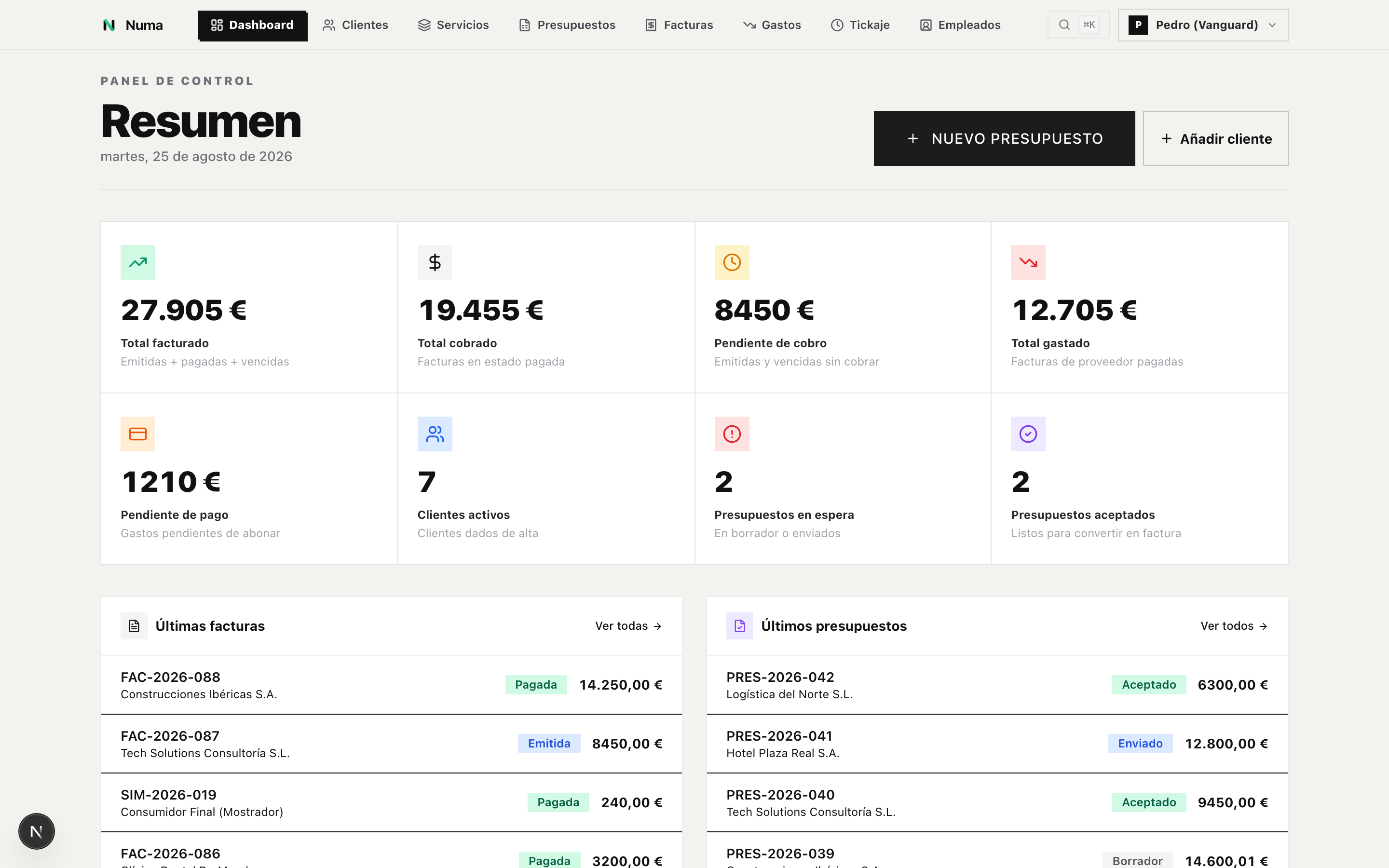Screen dimensions: 1389x868
Task: Expand the Pedro (Vanguard) account dropdown
Action: pos(1203,25)
